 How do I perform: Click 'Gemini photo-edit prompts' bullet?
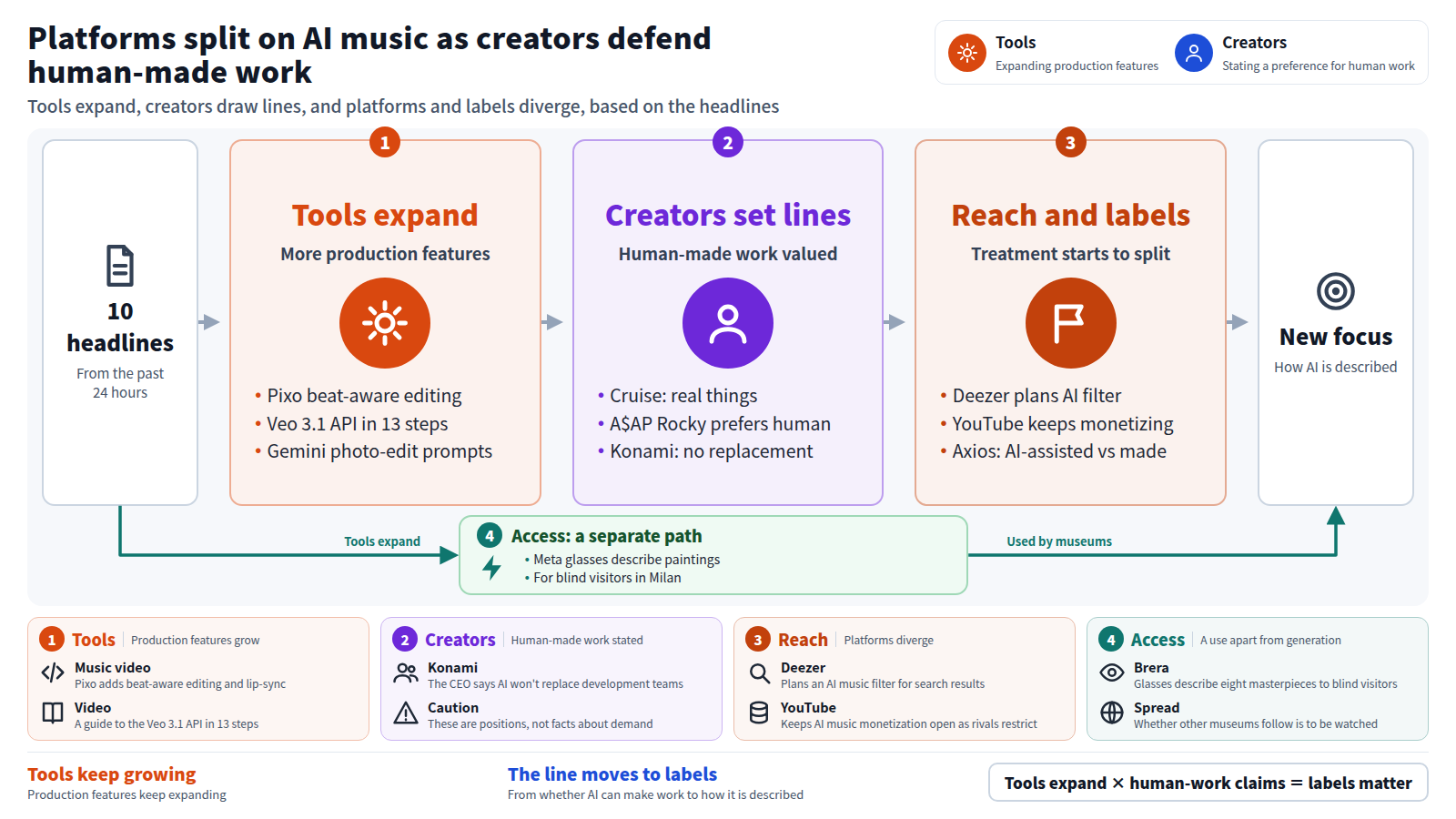click(x=379, y=451)
